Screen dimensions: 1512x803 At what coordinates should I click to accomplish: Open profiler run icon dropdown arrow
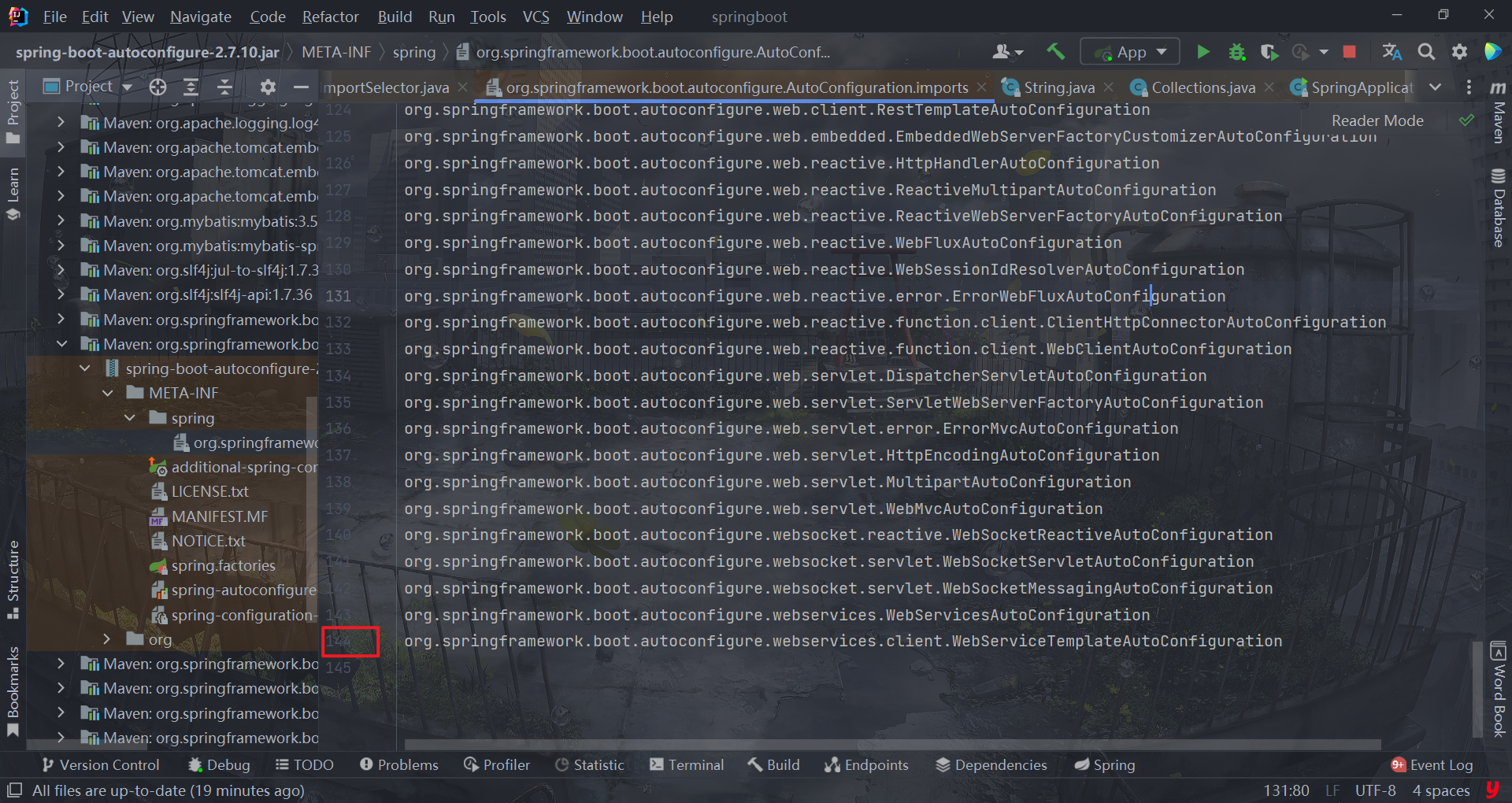tap(1324, 52)
